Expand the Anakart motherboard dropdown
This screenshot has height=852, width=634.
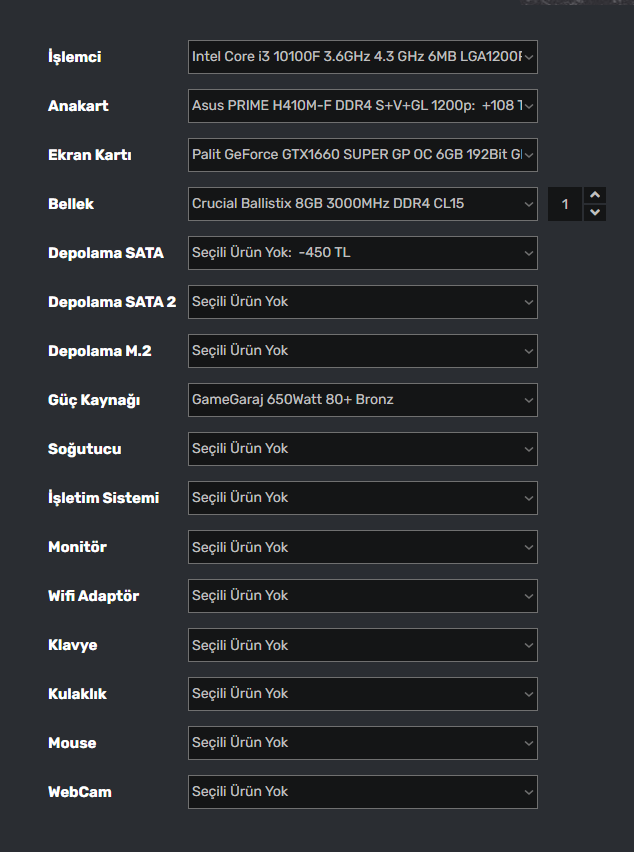click(x=362, y=106)
